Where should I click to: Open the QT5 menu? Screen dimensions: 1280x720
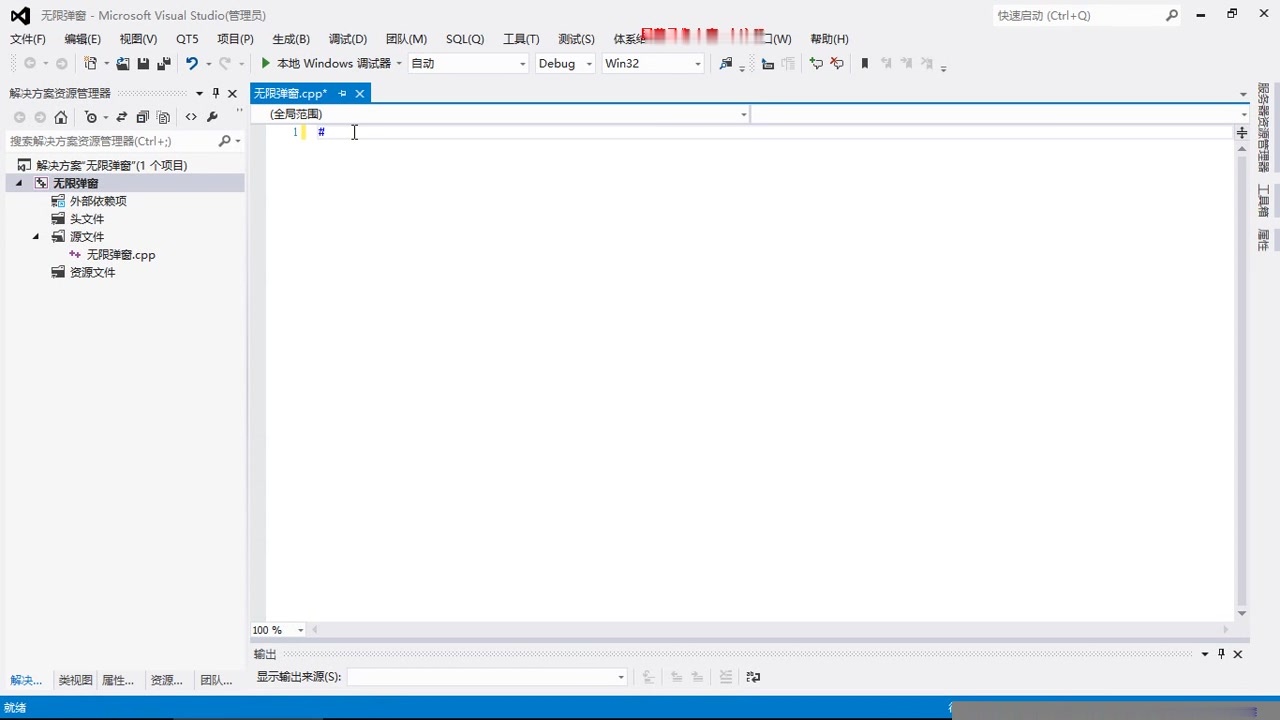click(187, 38)
